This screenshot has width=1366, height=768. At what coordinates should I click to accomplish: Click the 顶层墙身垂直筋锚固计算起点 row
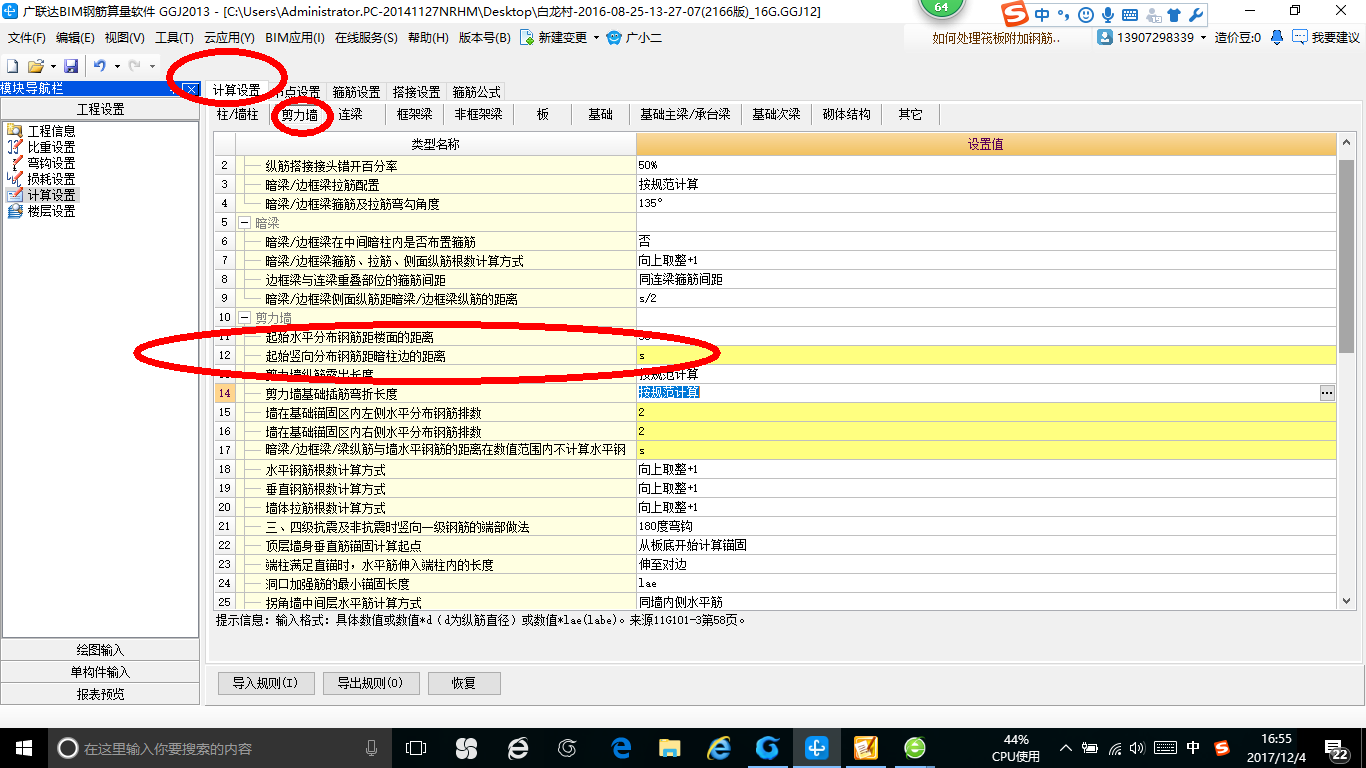pos(776,545)
